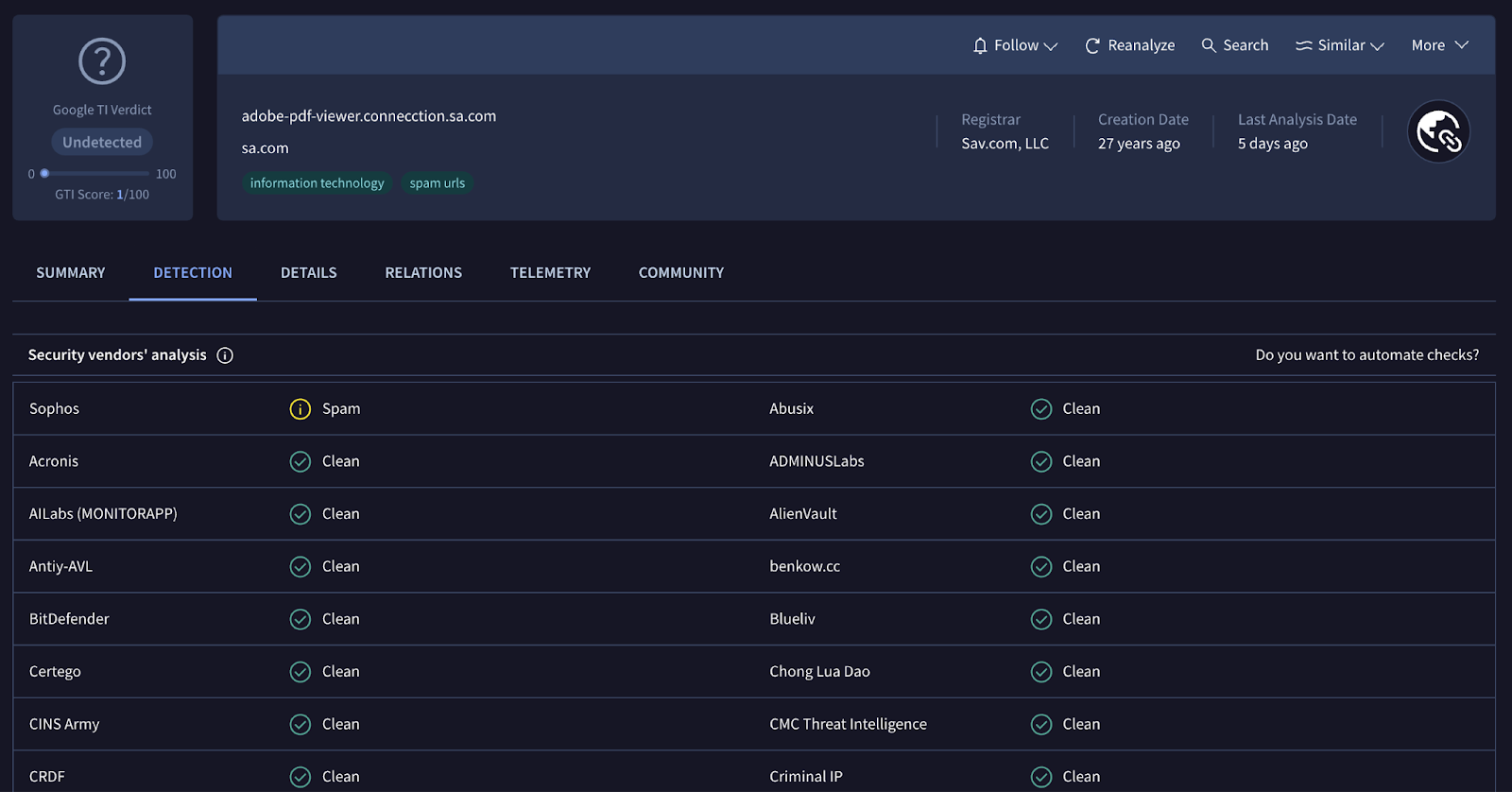Click the yellow Spam warning icon for Sophos
This screenshot has width=1512, height=792.
click(300, 409)
